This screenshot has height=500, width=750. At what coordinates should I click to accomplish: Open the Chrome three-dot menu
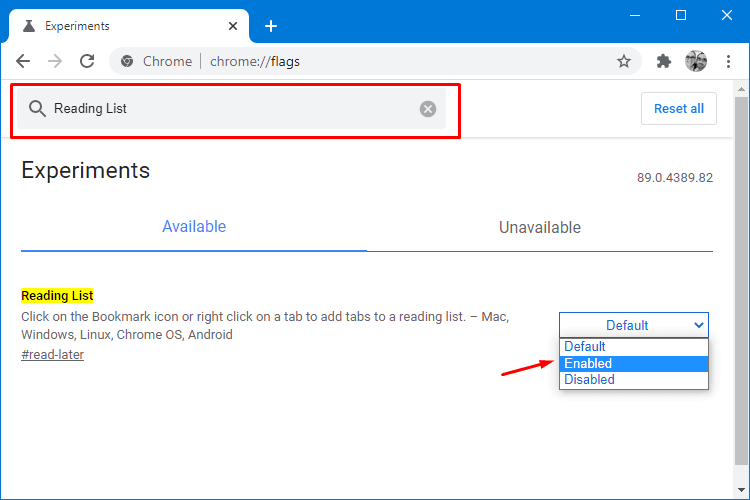tap(728, 61)
